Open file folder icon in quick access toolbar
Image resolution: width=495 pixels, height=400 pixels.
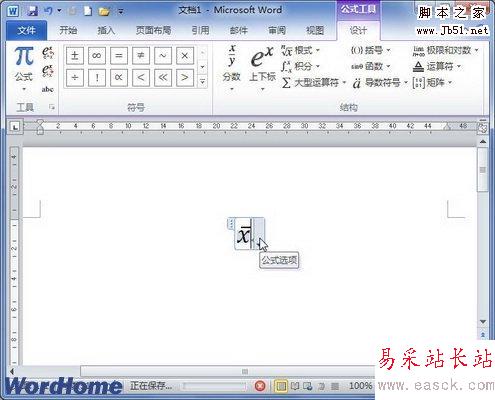(x=104, y=11)
